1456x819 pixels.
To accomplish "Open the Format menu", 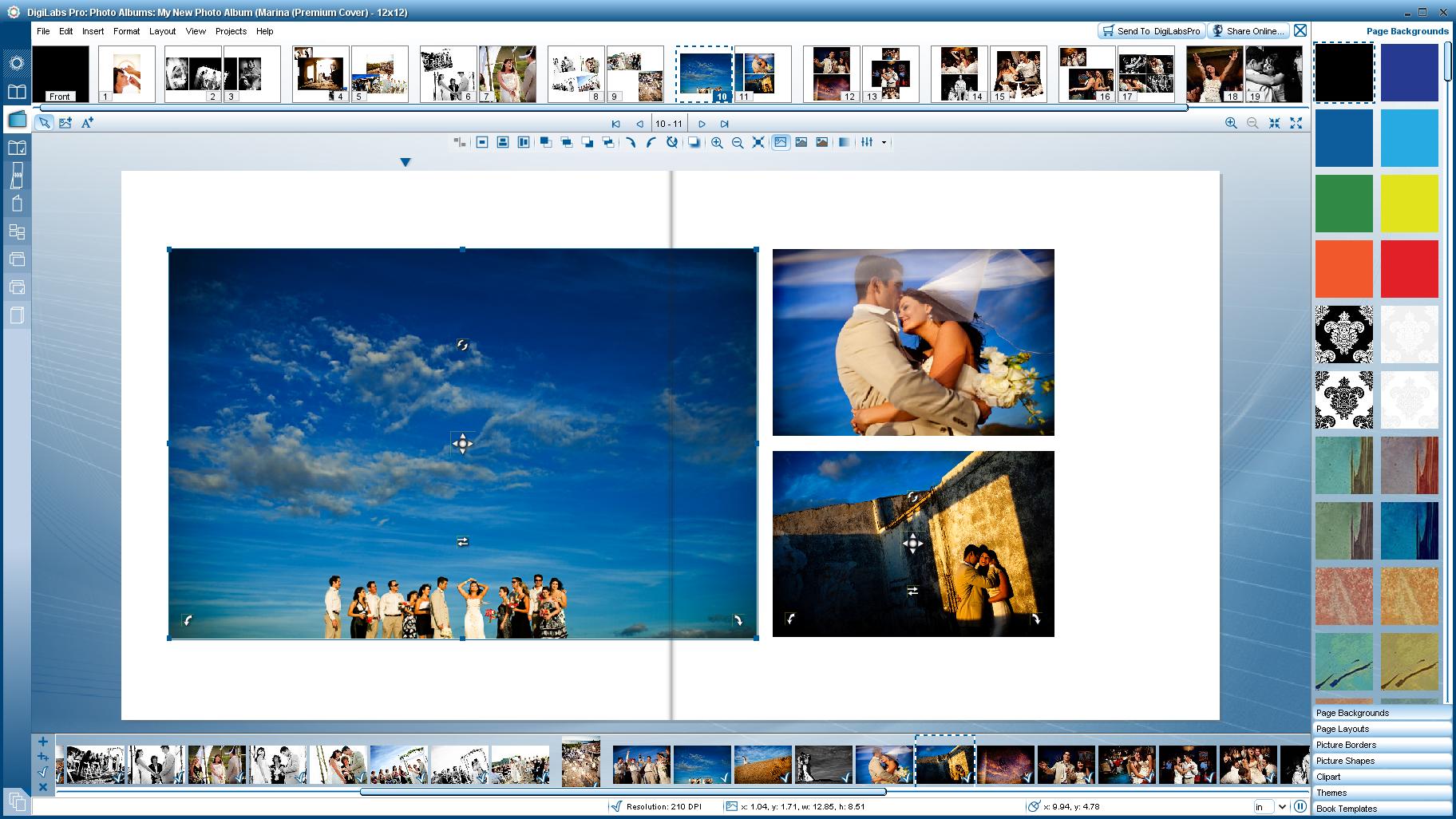I will pos(126,31).
